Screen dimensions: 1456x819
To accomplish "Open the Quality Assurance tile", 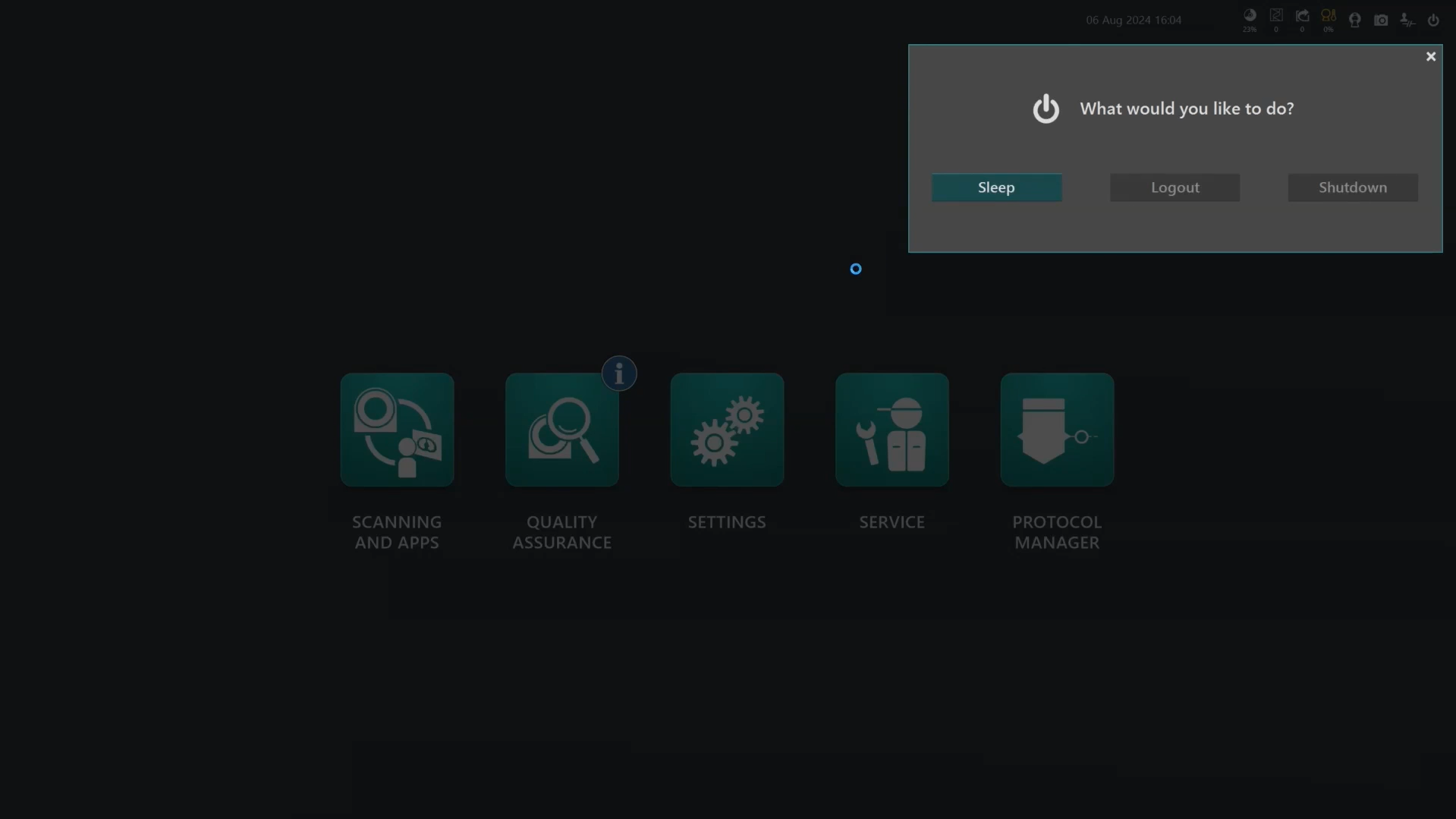I will pyautogui.click(x=562, y=430).
